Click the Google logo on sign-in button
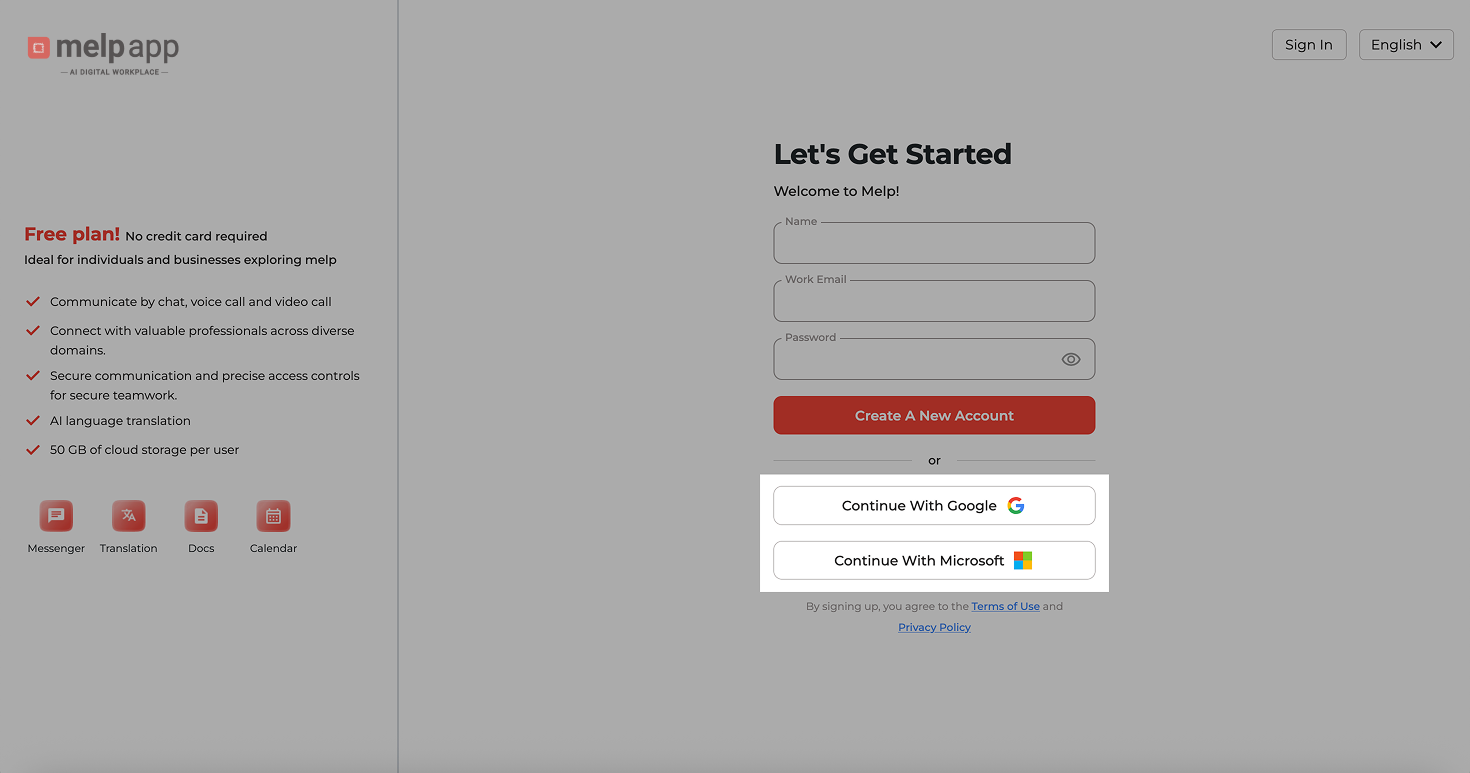This screenshot has height=773, width=1470. click(x=1016, y=505)
